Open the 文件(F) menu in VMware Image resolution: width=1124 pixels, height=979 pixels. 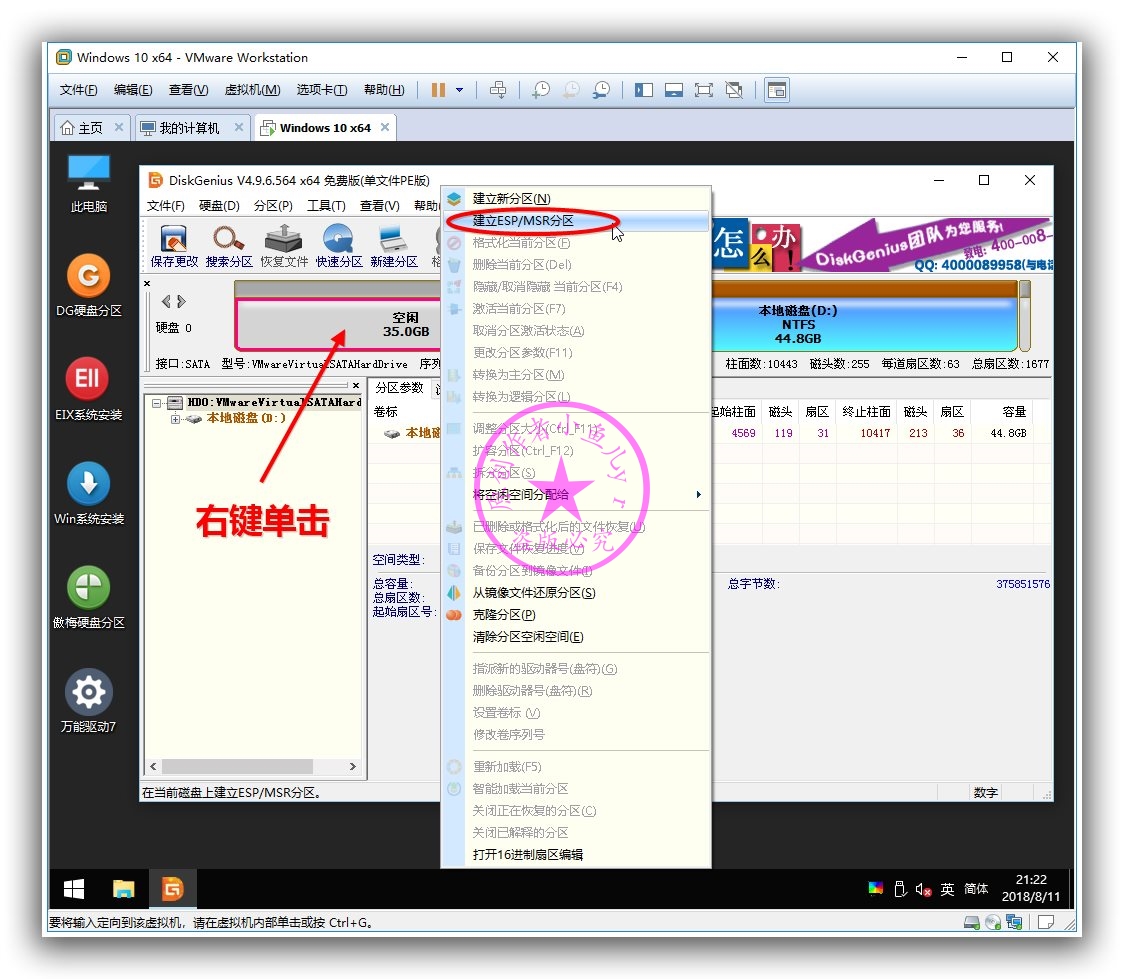(78, 90)
